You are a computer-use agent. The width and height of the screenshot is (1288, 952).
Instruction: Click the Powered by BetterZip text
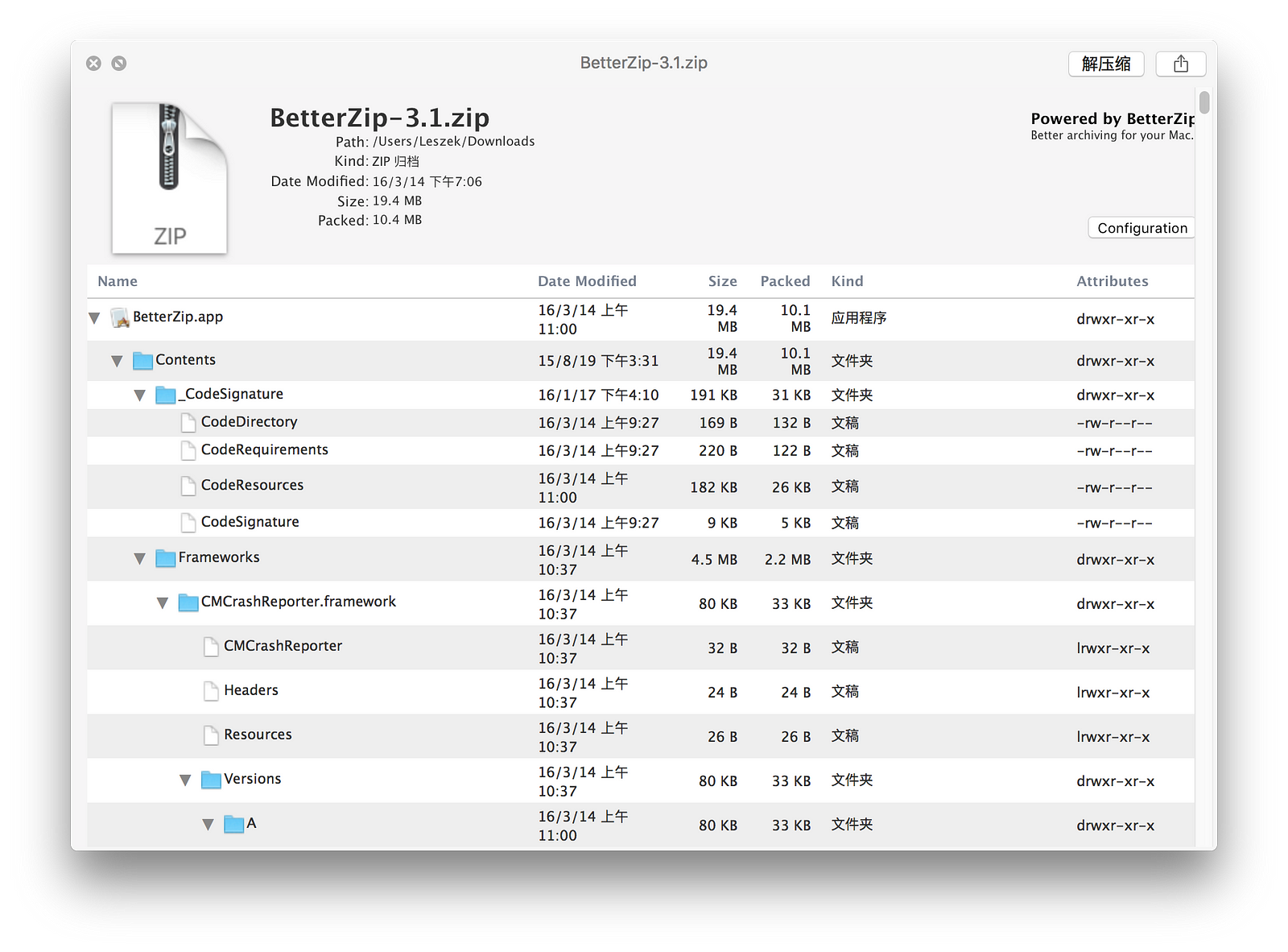(1112, 118)
